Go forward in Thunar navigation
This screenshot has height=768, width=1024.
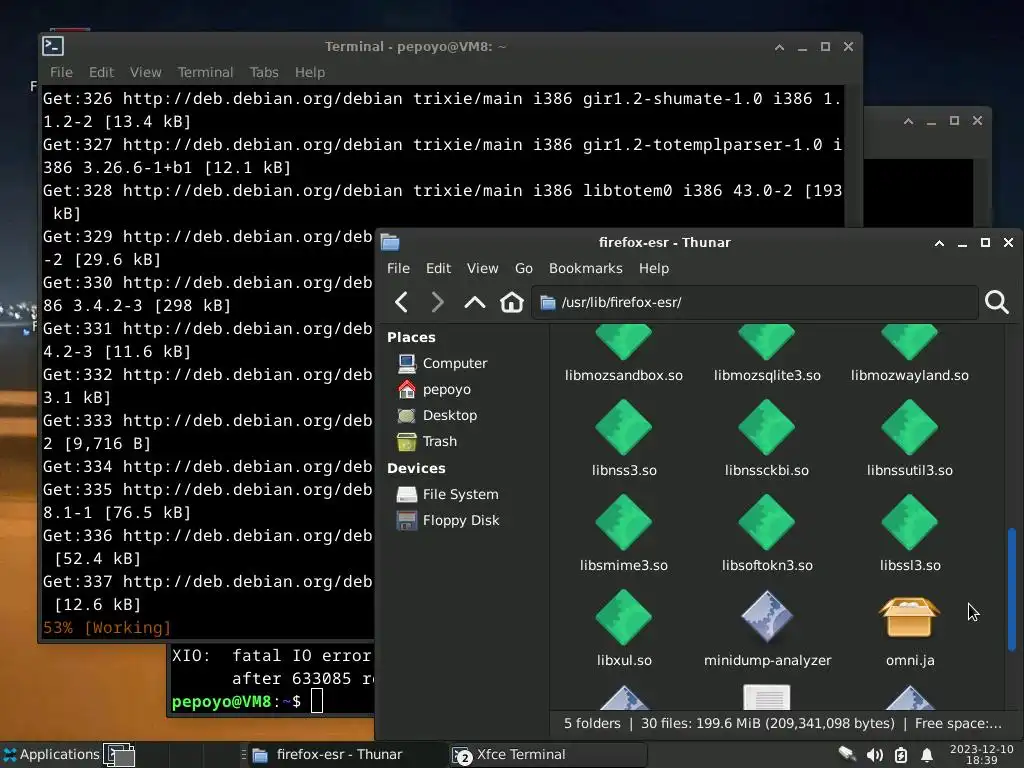point(438,302)
